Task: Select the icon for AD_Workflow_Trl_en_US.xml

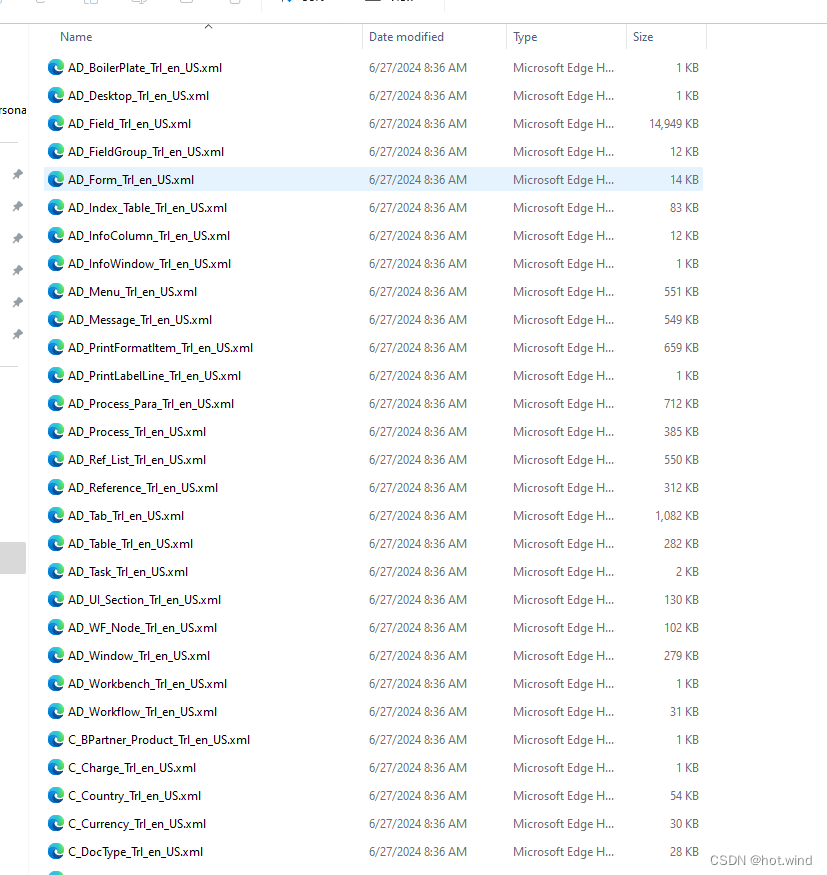Action: (56, 711)
